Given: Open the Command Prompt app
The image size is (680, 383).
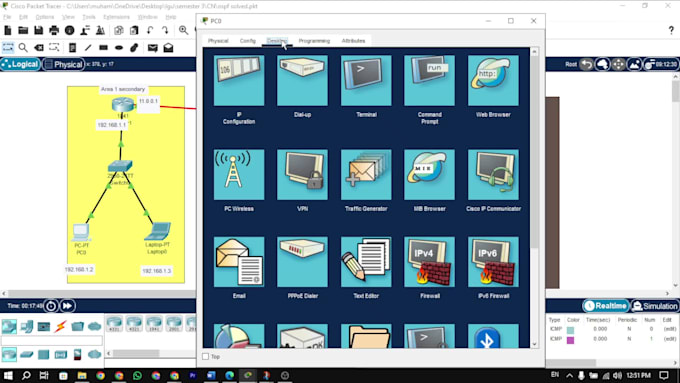Looking at the screenshot, I should tap(429, 81).
